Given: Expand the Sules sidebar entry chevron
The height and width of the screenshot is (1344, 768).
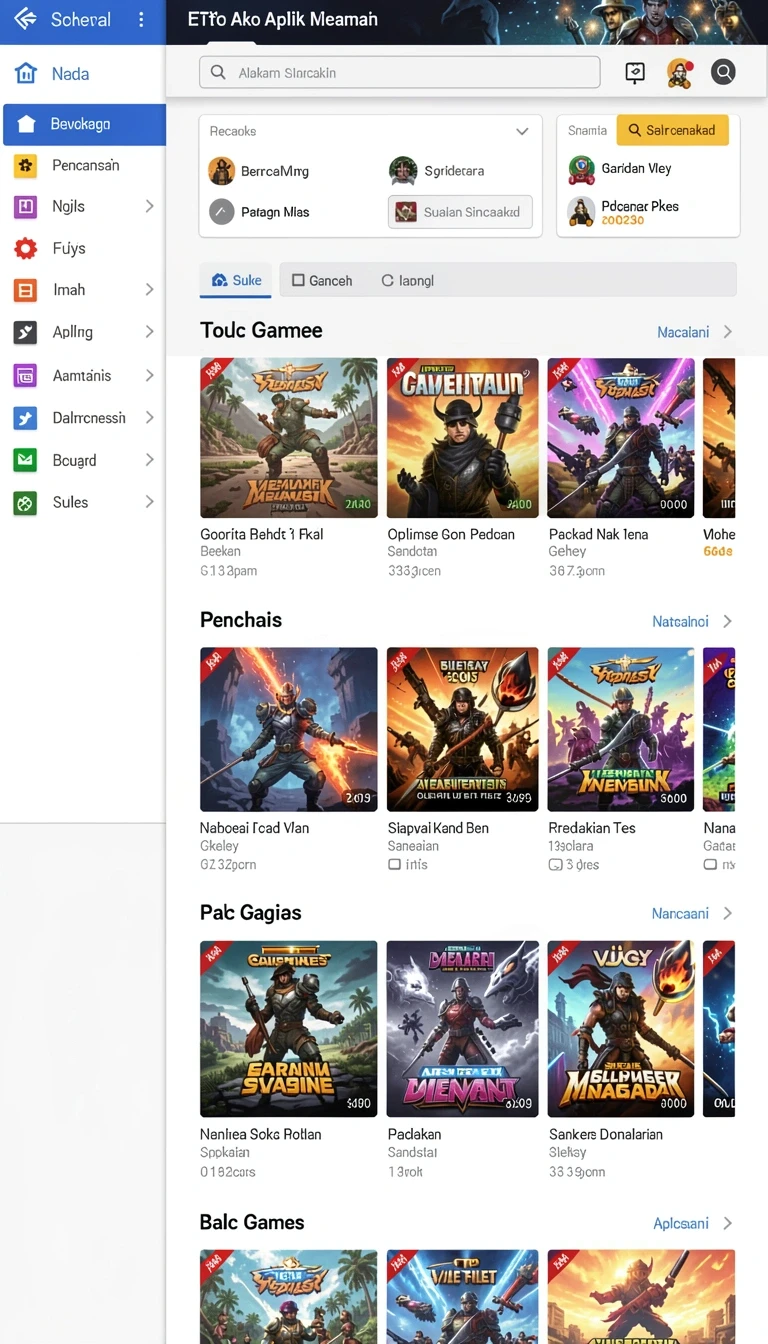Looking at the screenshot, I should click(x=149, y=501).
